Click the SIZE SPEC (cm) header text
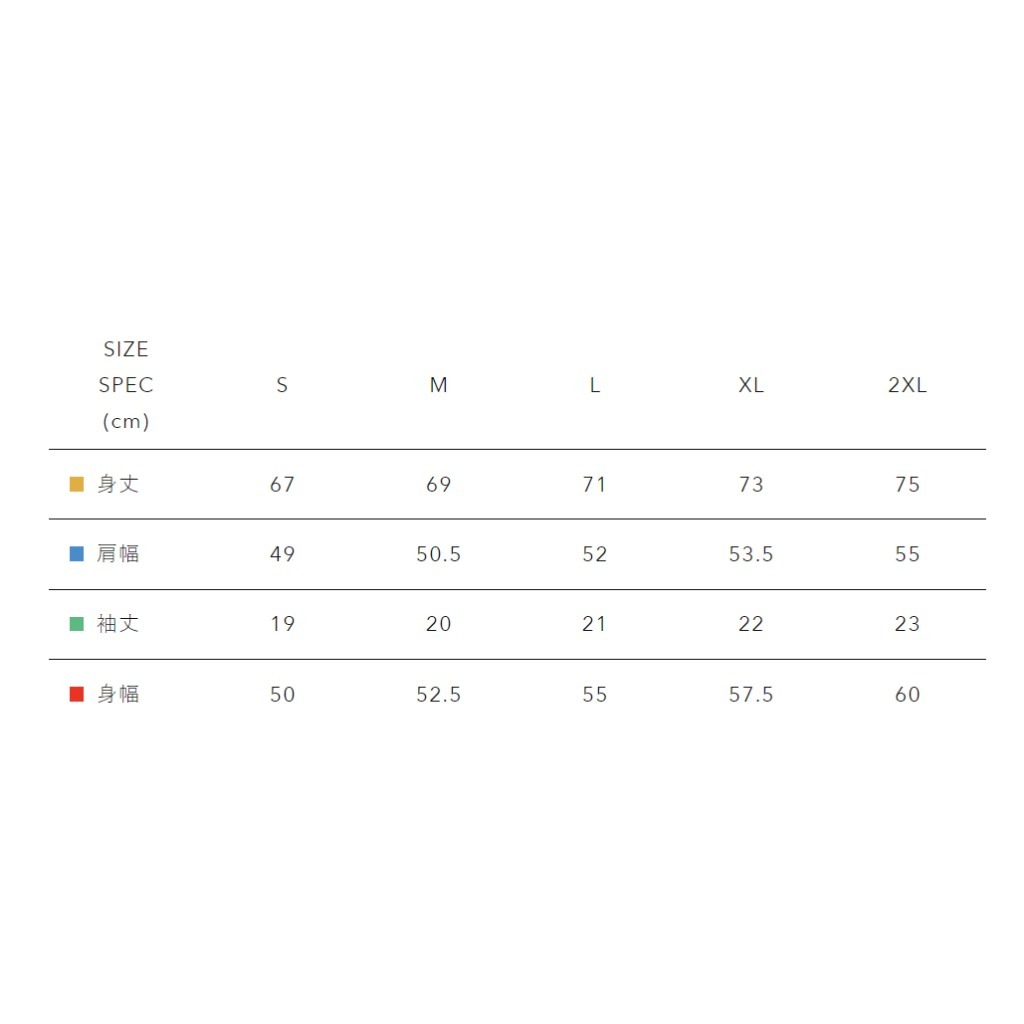 click(126, 385)
